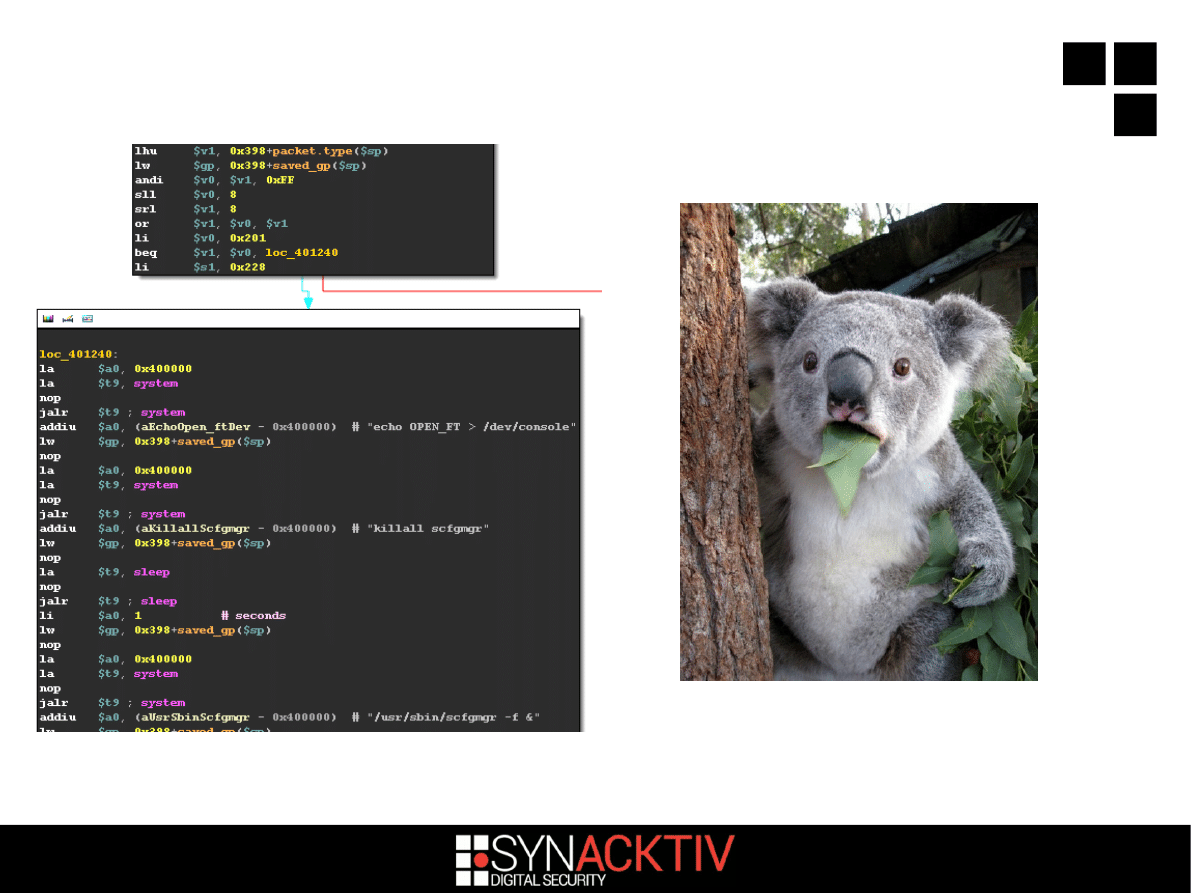Image resolution: width=1191 pixels, height=893 pixels.
Task: Click the group nodes icon in block header
Action: [x=88, y=319]
